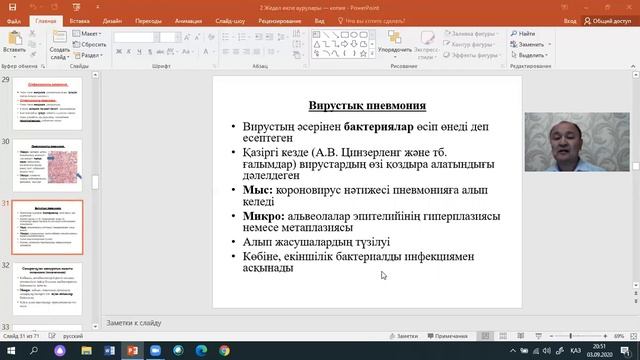Click the Increase Font Size icon
The height and width of the screenshot is (360, 640).
187,38
